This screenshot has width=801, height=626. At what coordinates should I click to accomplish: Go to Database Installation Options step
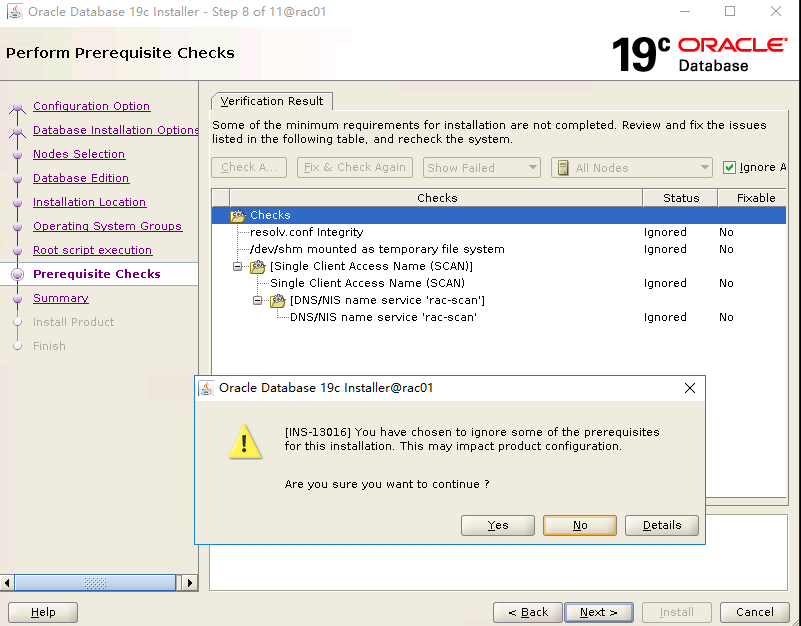point(115,130)
